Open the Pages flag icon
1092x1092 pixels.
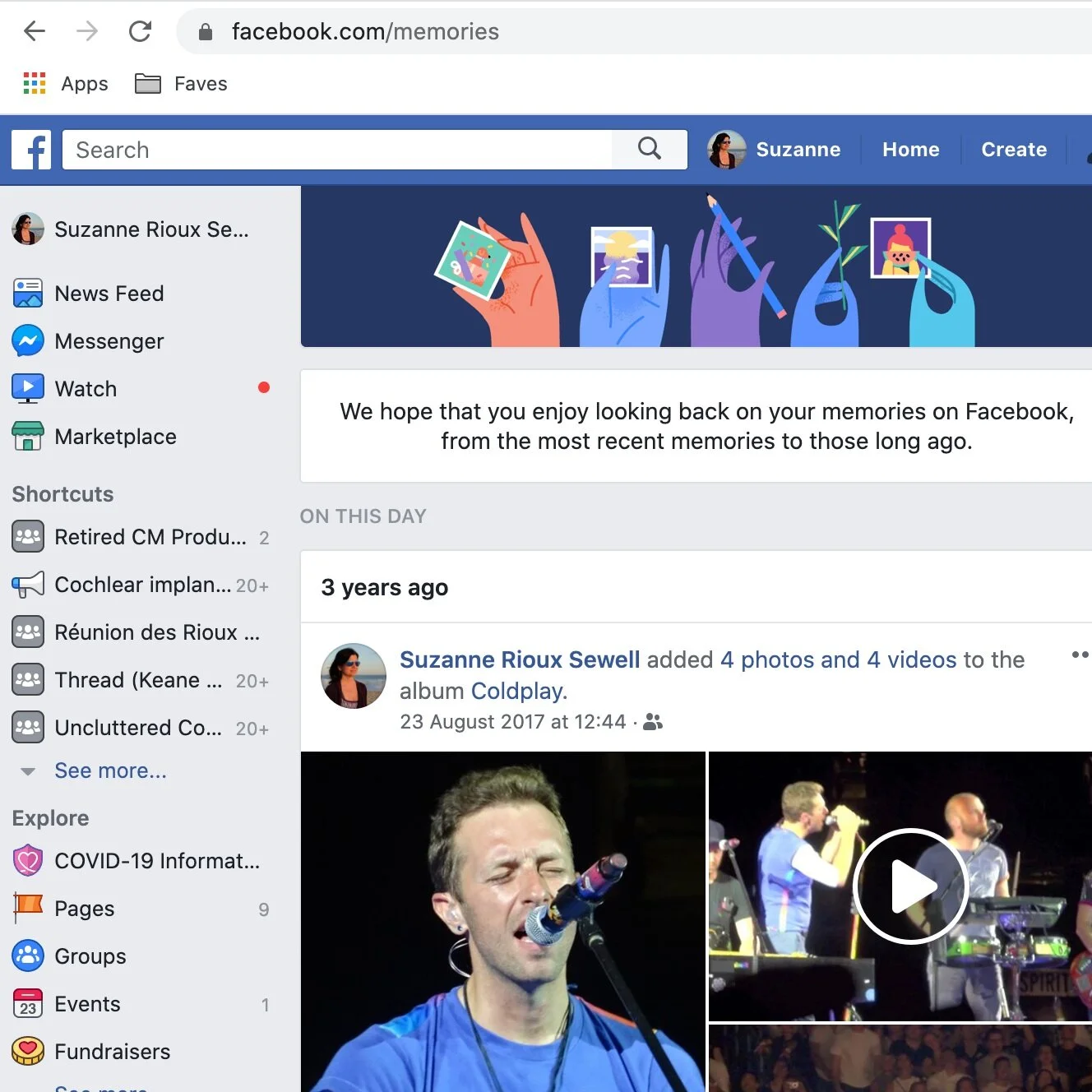(28, 909)
